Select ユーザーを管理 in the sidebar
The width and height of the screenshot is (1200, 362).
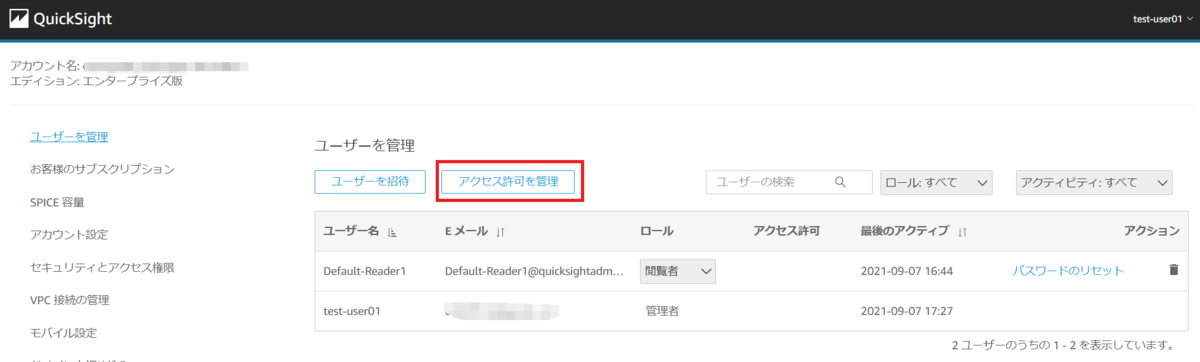(69, 136)
